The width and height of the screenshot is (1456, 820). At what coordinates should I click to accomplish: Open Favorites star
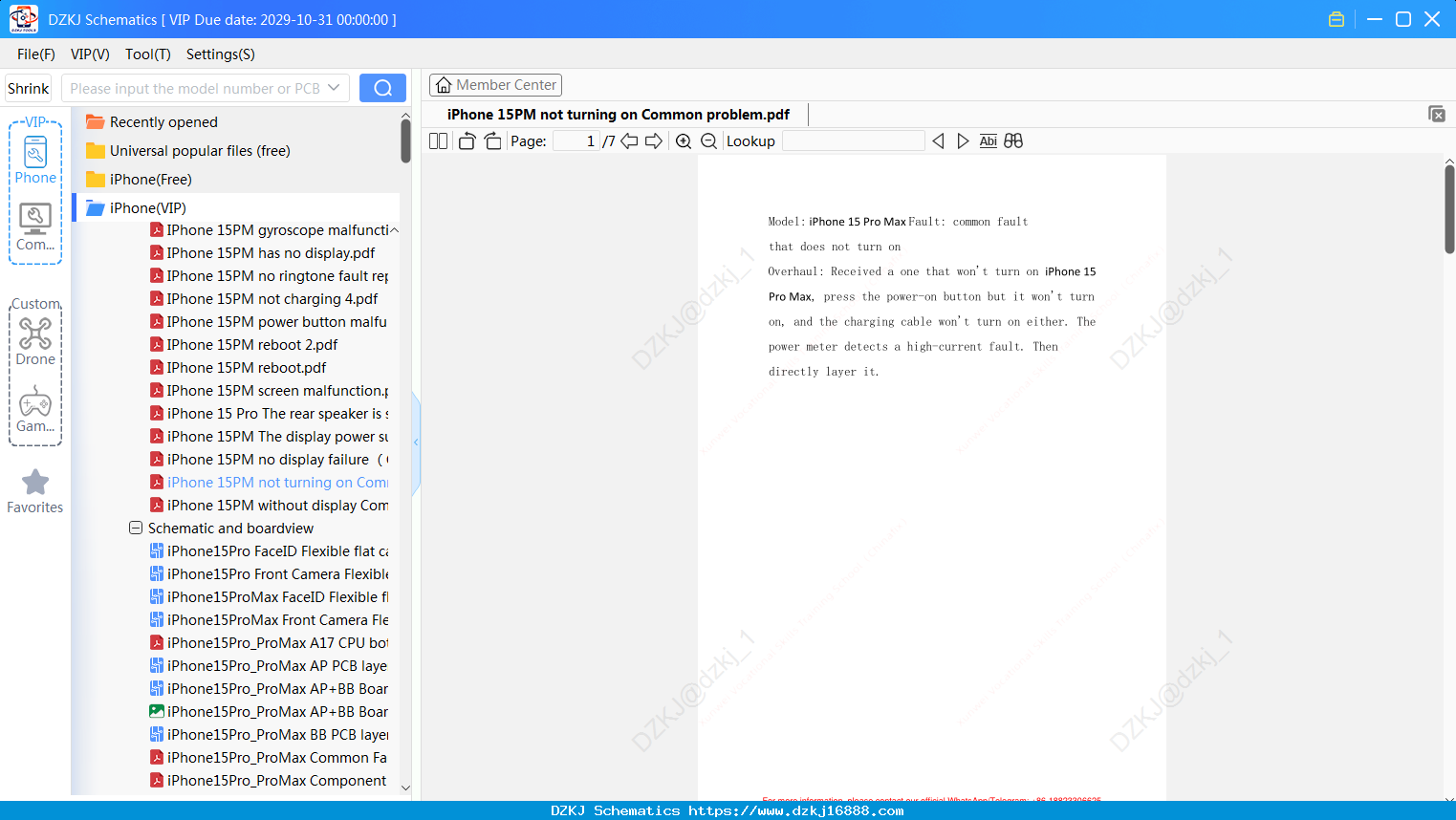tap(35, 491)
